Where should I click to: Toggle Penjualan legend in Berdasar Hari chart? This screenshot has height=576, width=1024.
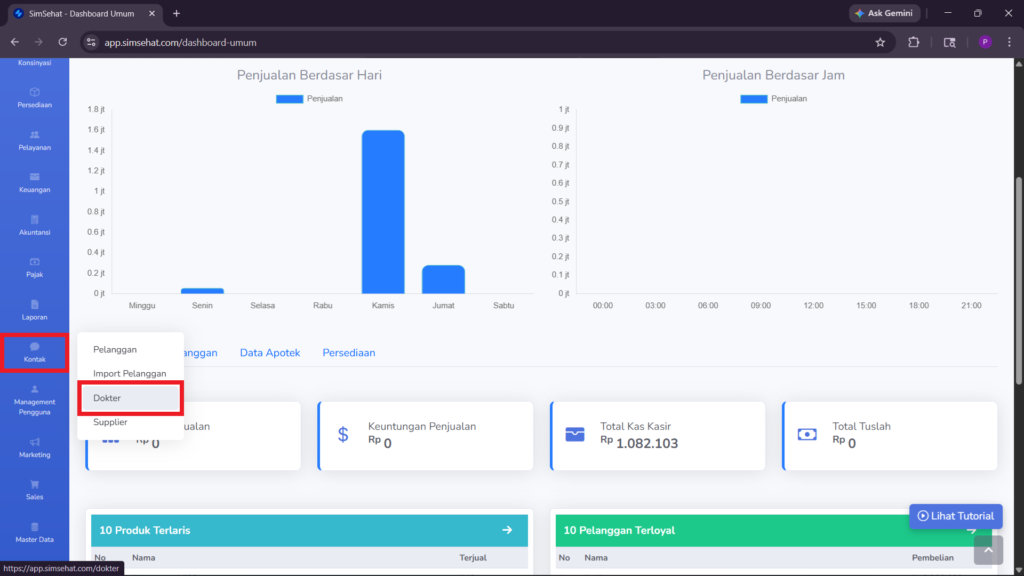click(x=309, y=99)
